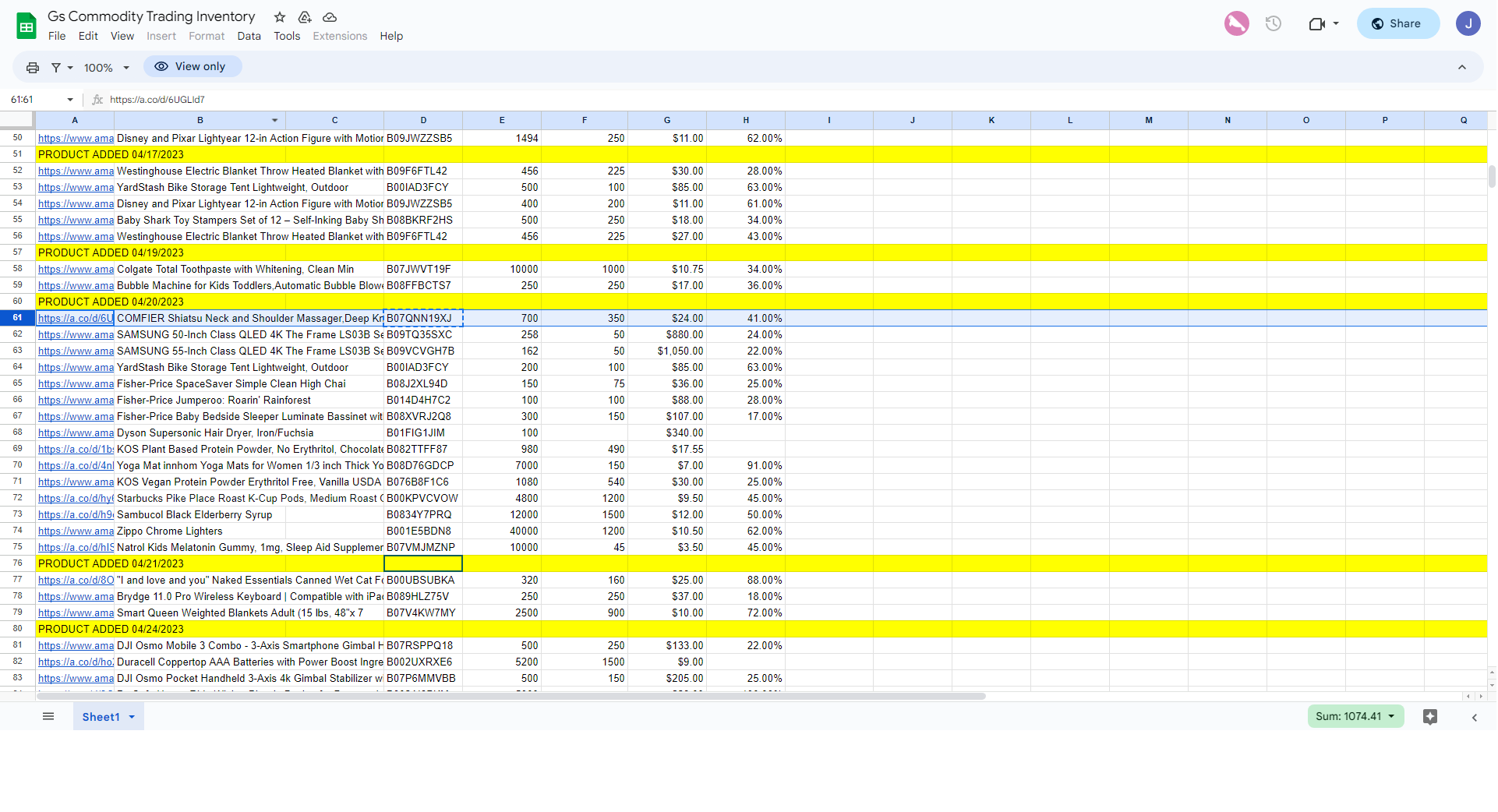Screen dimensions: 1498x812
Task: Click the Share button
Action: pyautogui.click(x=1397, y=23)
